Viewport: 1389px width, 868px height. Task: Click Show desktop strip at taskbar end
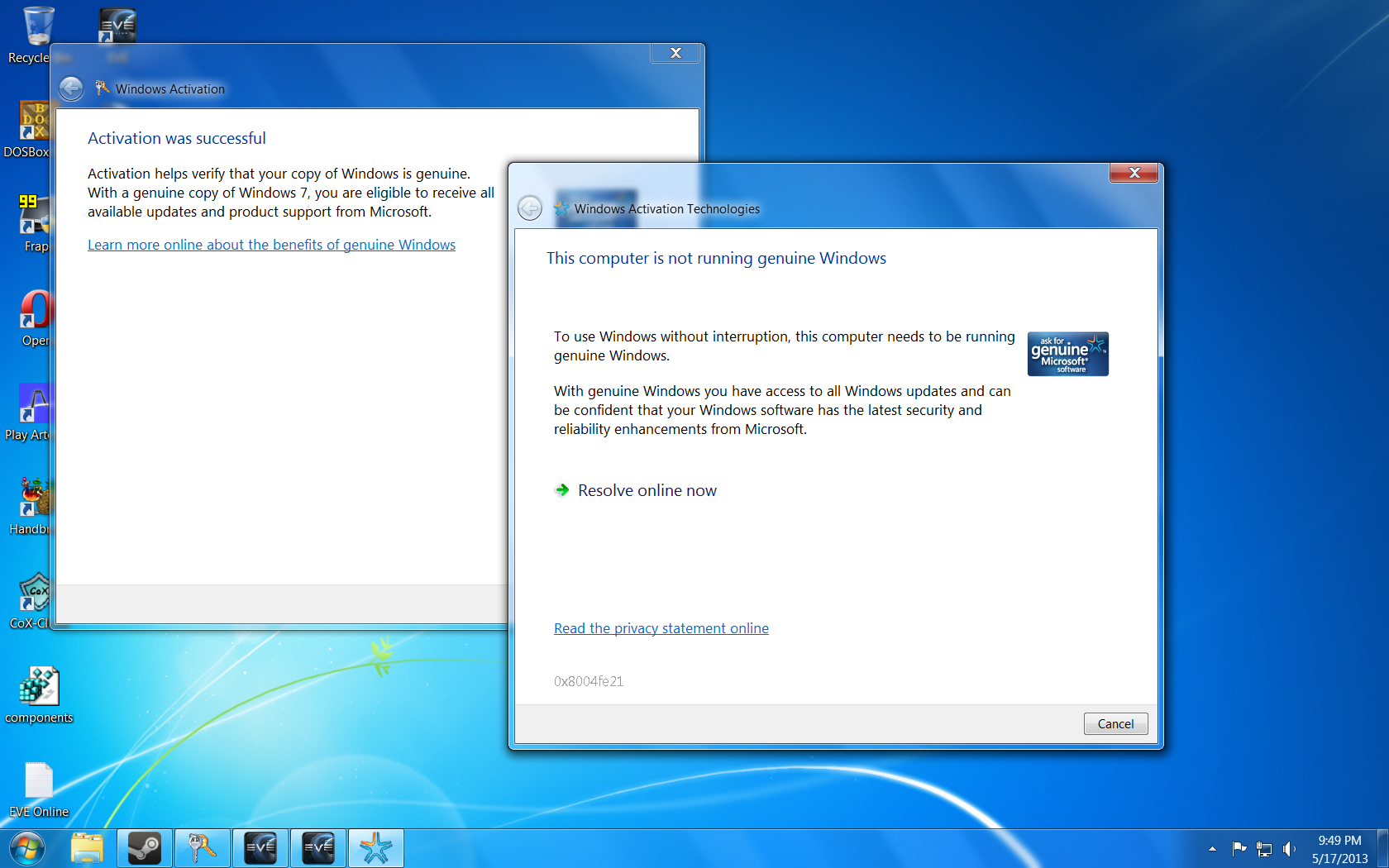[1382, 848]
